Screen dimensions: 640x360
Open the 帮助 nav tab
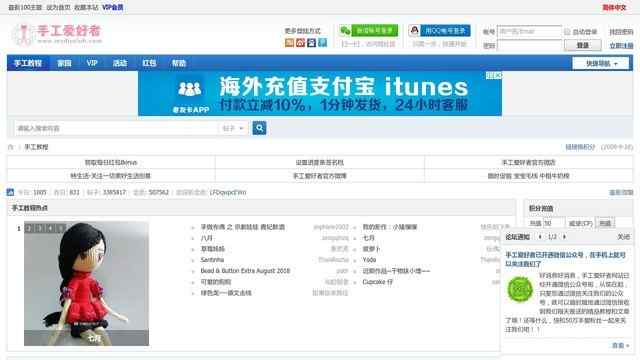(179, 63)
